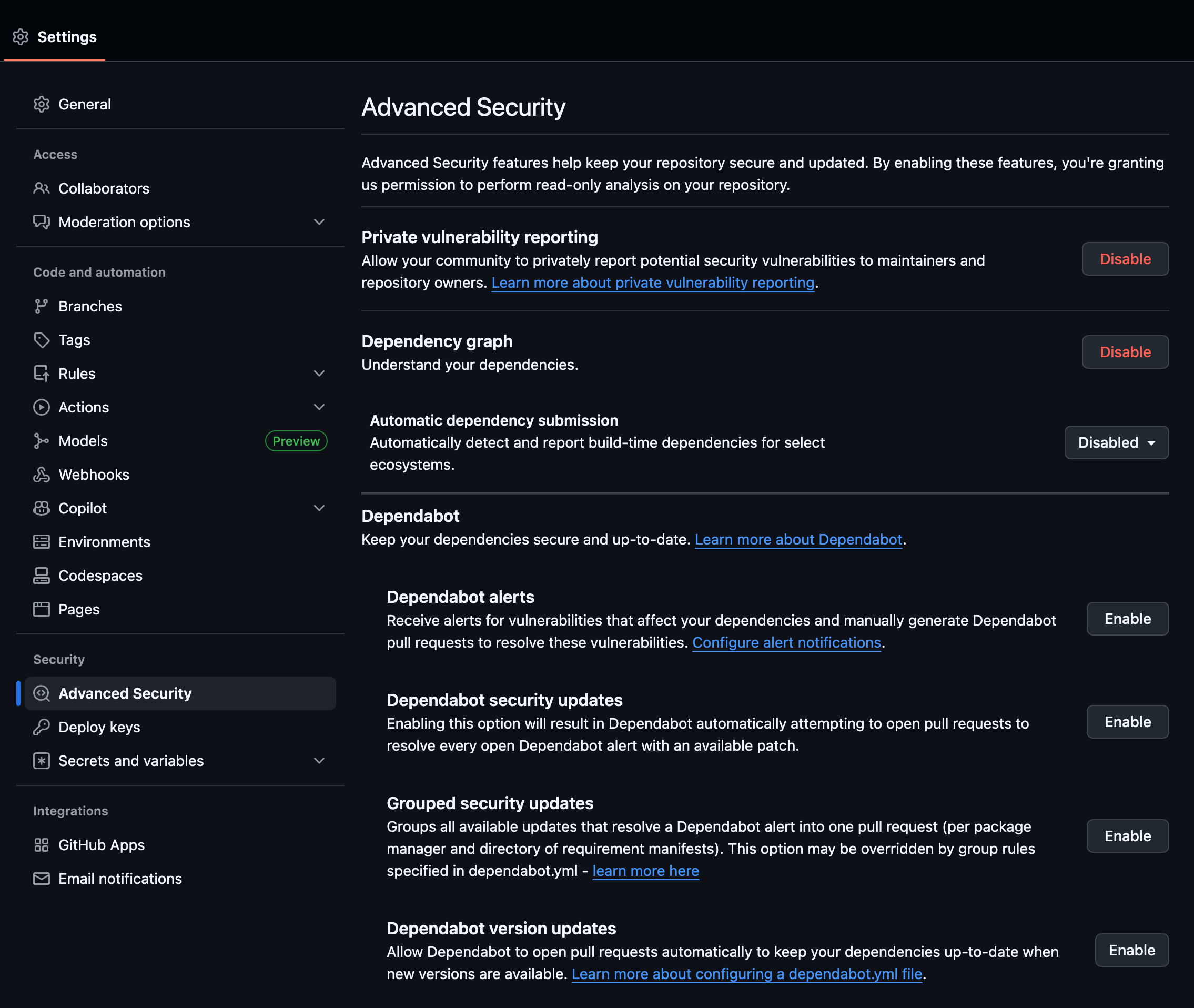Viewport: 1194px width, 1008px height.
Task: Open Learn more about configuring a dependabot.yml file
Action: 747,974
